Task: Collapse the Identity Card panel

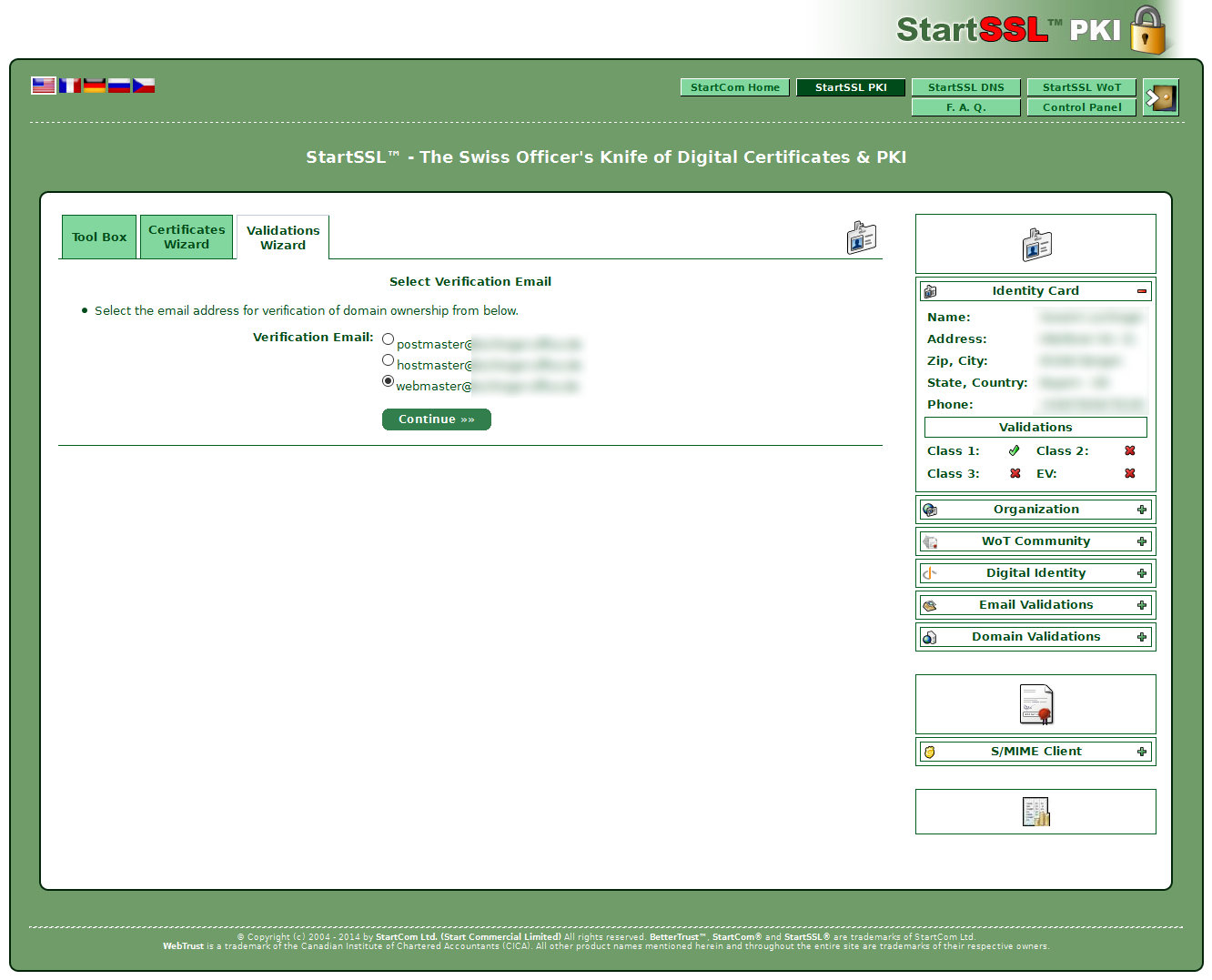Action: coord(1142,291)
